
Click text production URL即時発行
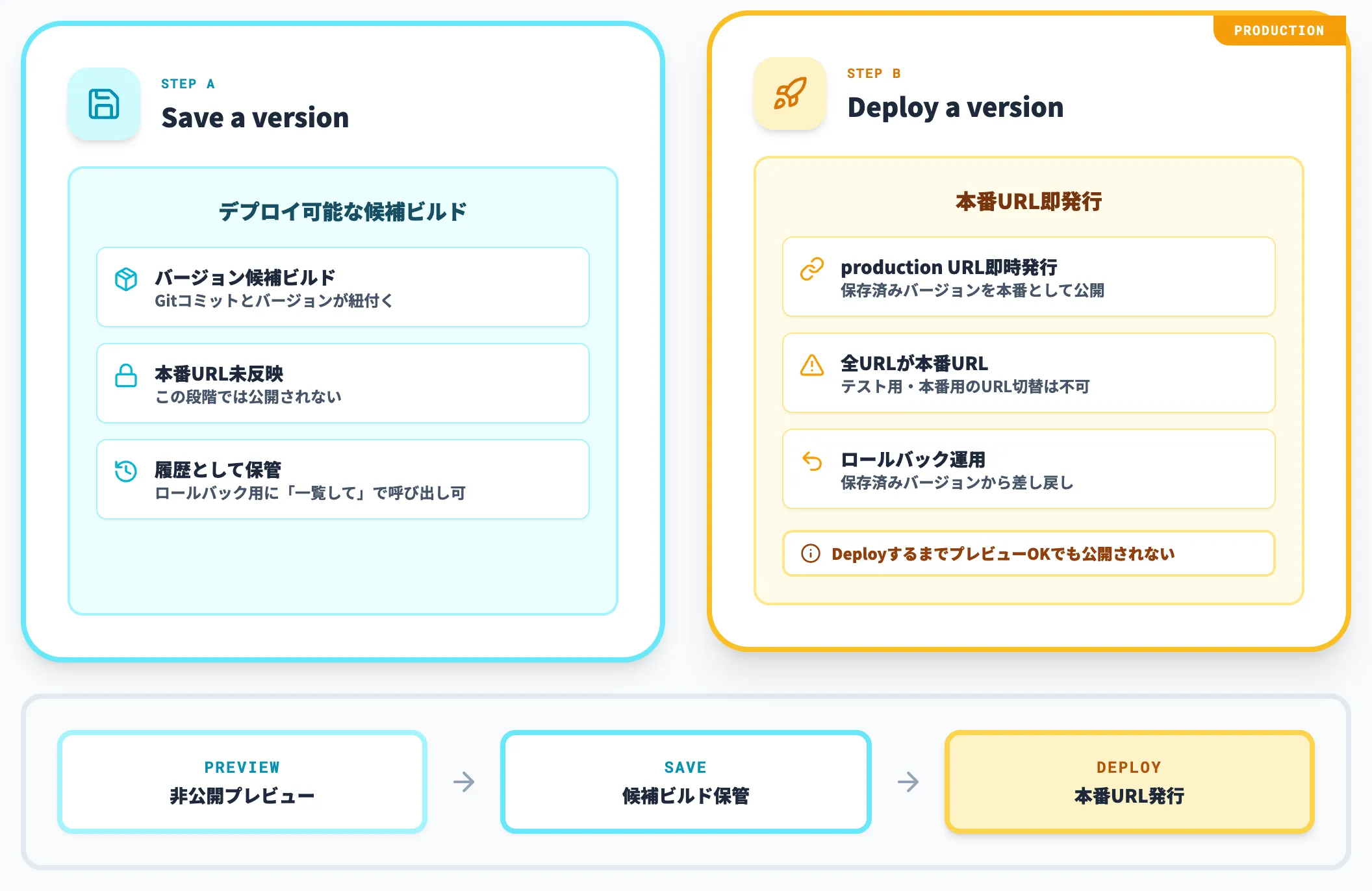click(x=949, y=268)
